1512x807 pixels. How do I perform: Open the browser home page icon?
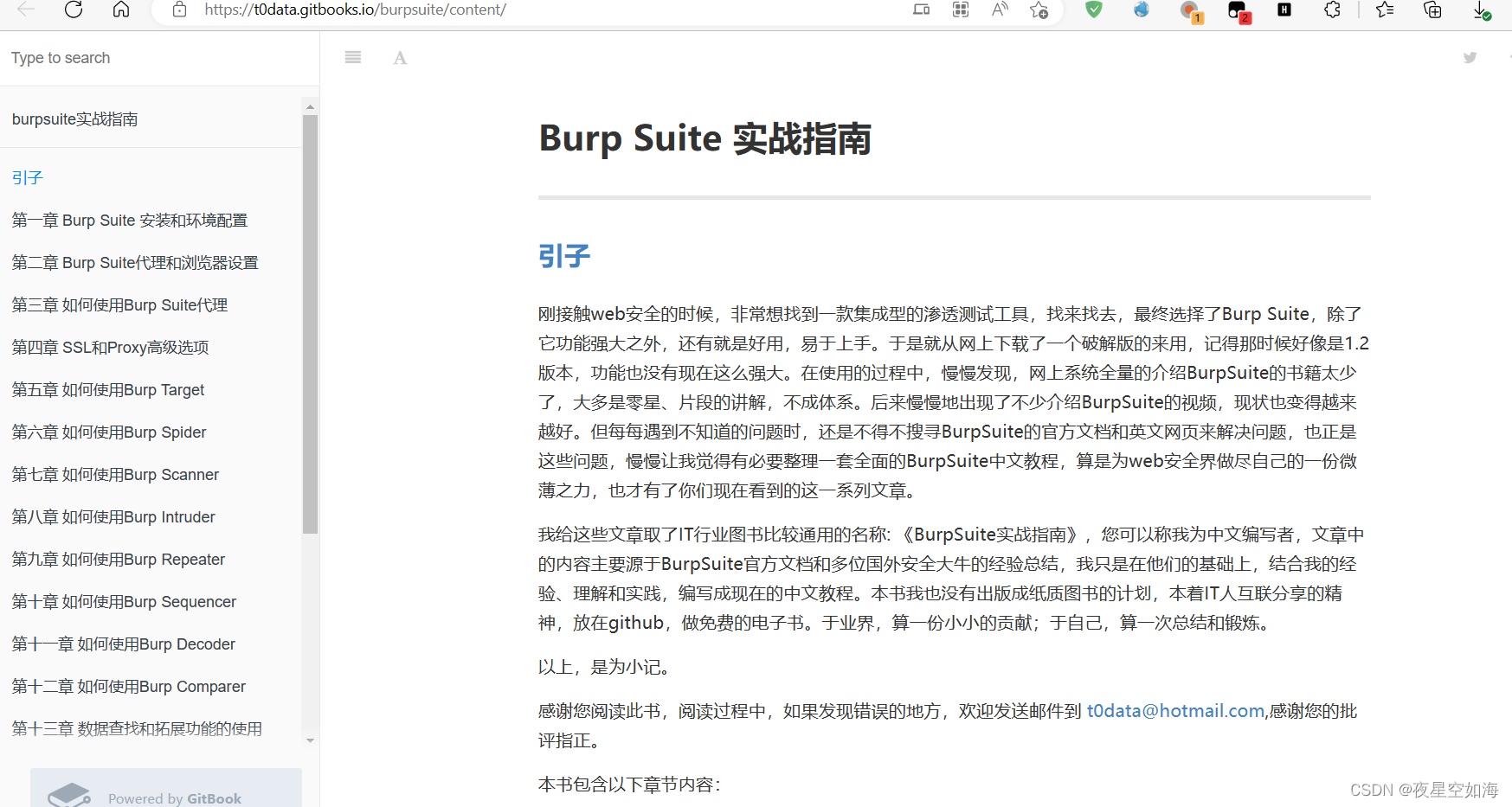tap(121, 10)
